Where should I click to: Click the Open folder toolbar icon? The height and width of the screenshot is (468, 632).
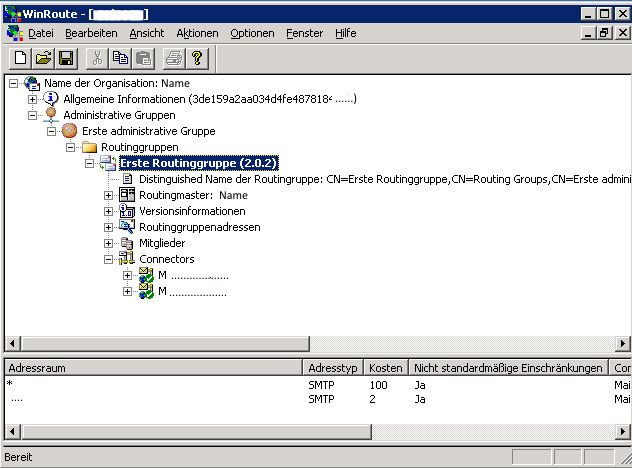(44, 58)
